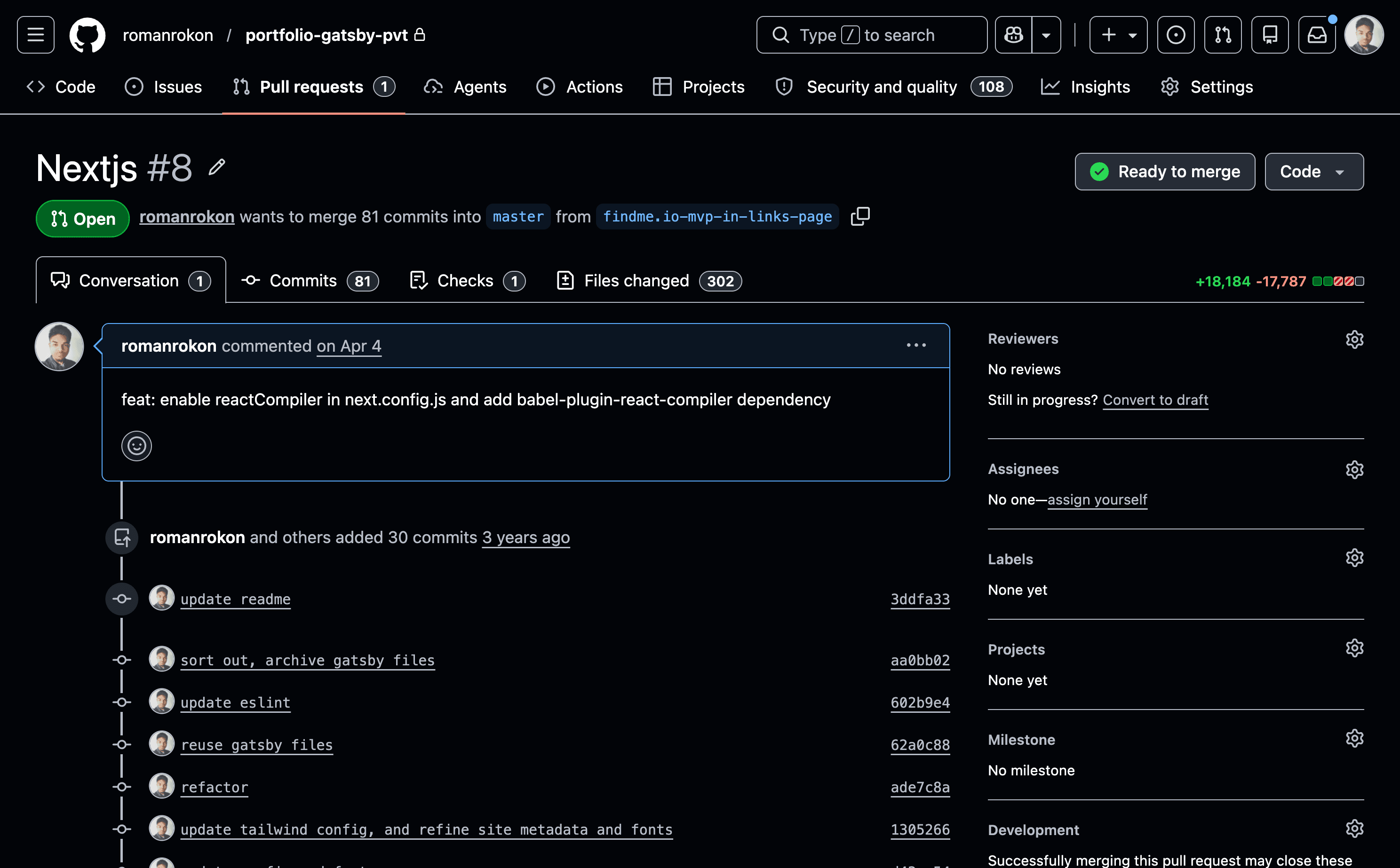Open commit hash 1305266
Viewport: 1400px width, 868px height.
click(920, 830)
